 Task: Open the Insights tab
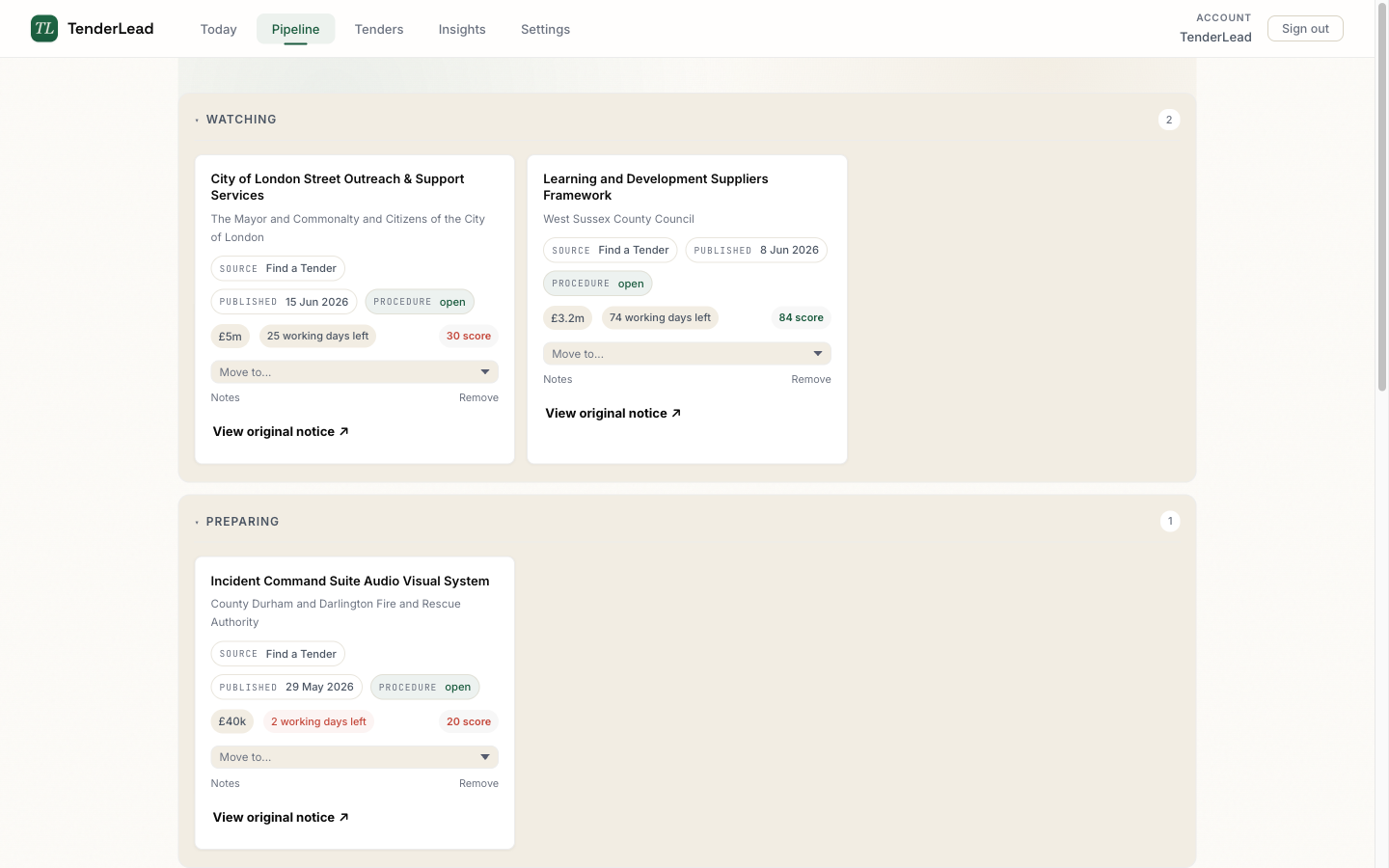tap(462, 29)
